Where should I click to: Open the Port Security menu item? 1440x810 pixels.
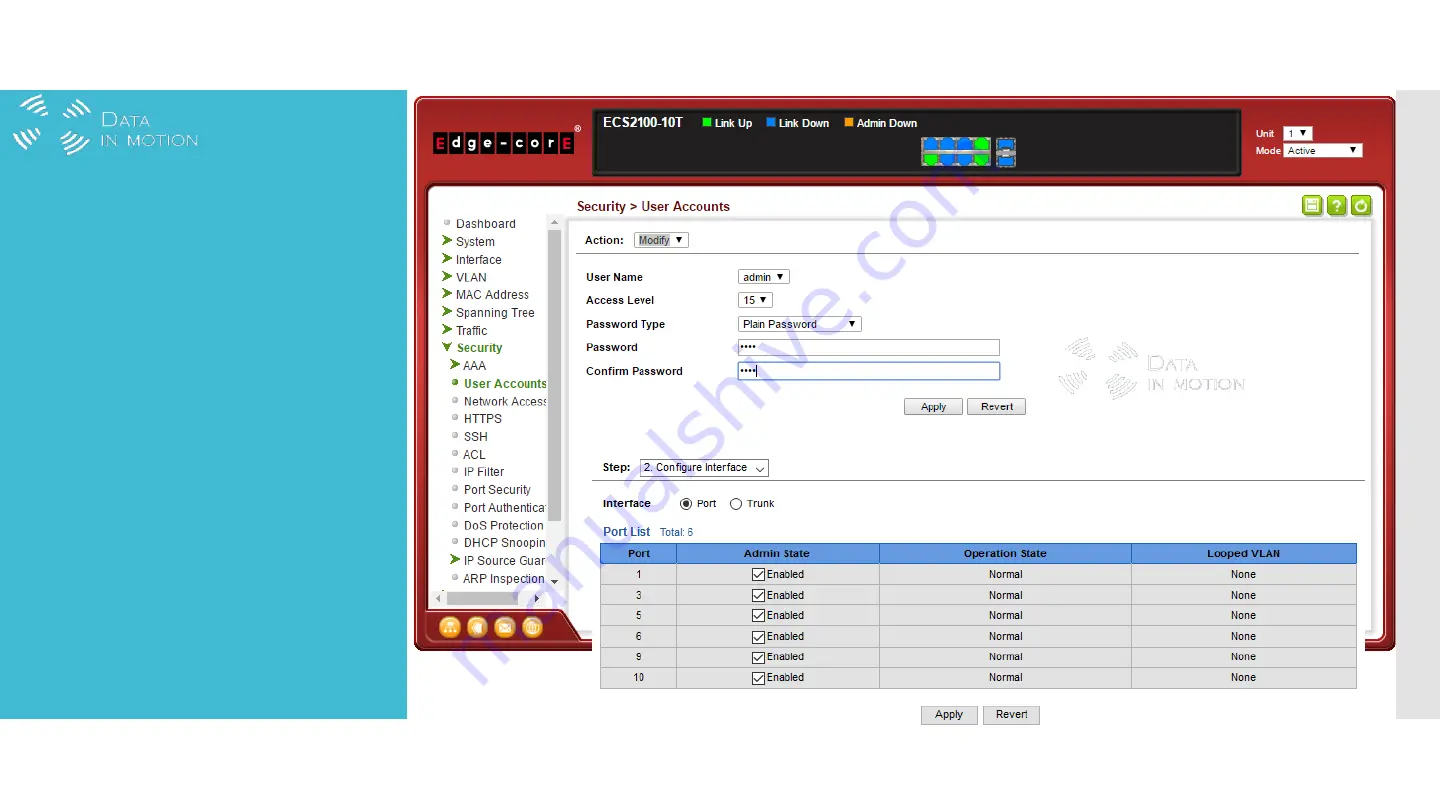[x=497, y=490]
